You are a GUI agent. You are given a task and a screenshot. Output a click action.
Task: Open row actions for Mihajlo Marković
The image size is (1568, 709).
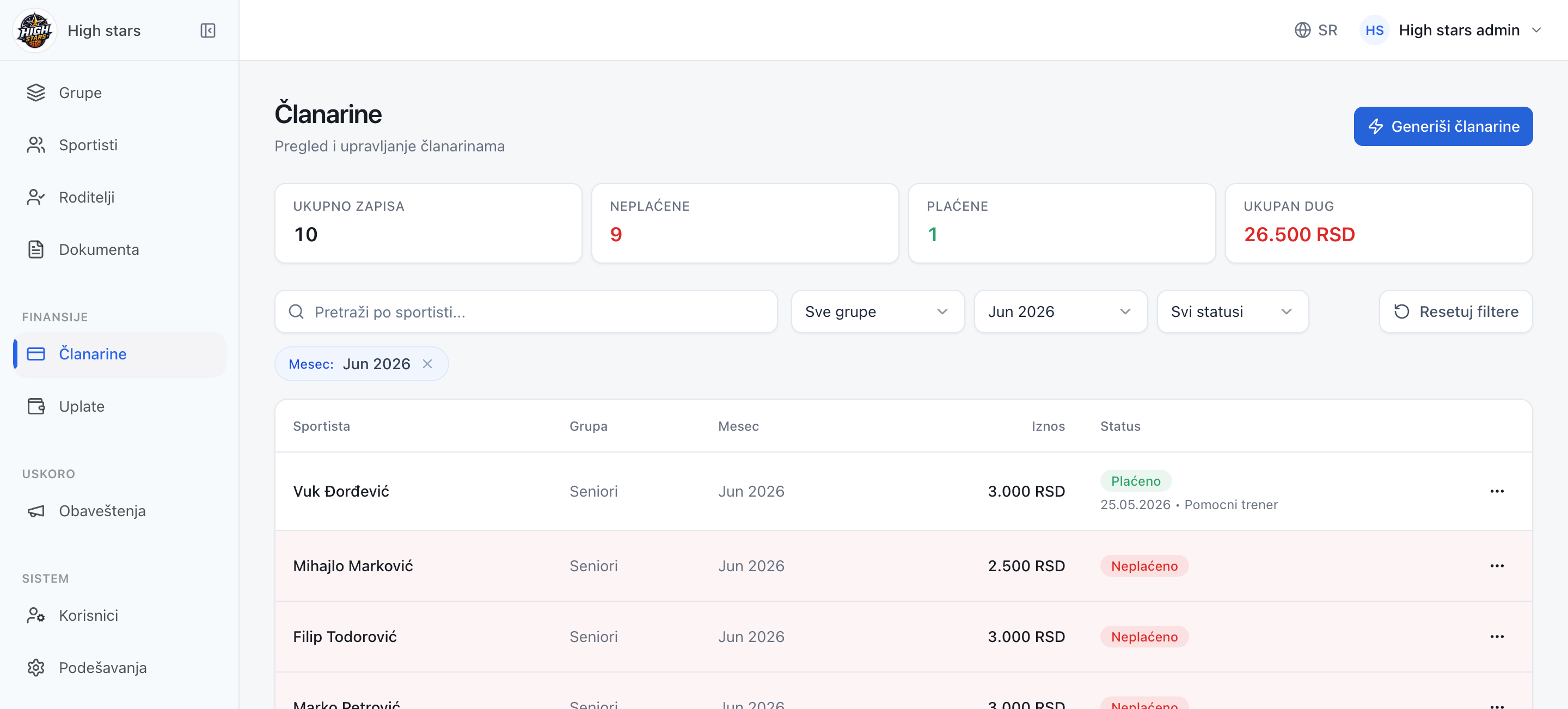click(x=1497, y=566)
